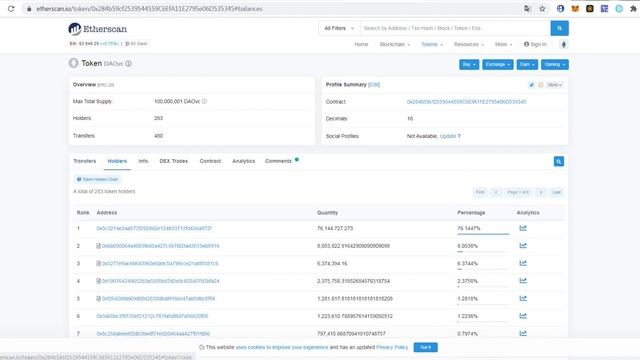Screen dimensions: 640x360
Task: Click the 76.1447% percentage bar for rank 1
Action: [x=483, y=234]
